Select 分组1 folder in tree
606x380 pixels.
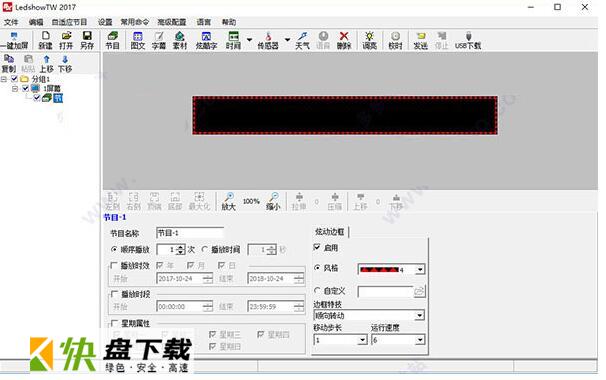pos(41,79)
